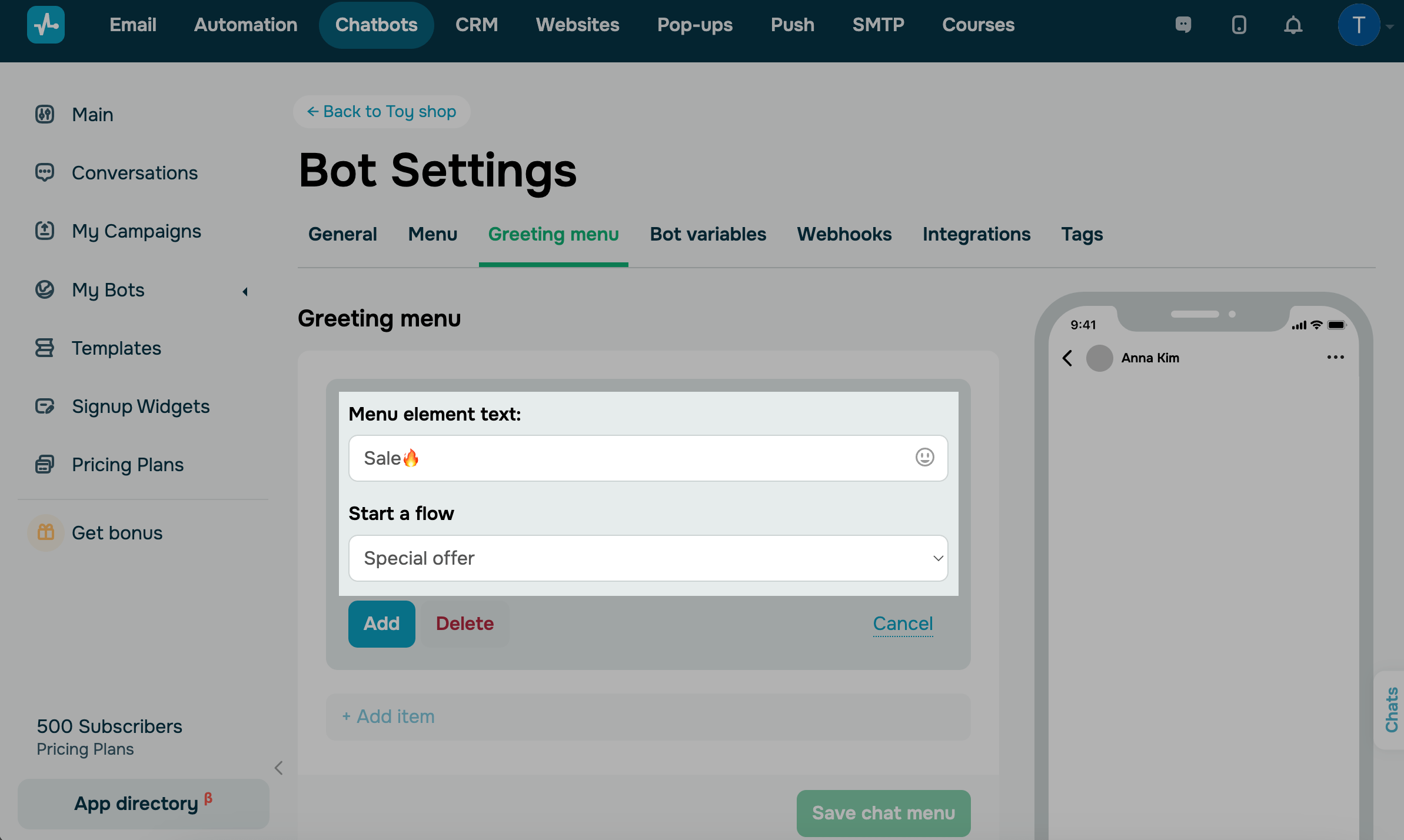
Task: Open the CRM top menu item
Action: [476, 25]
